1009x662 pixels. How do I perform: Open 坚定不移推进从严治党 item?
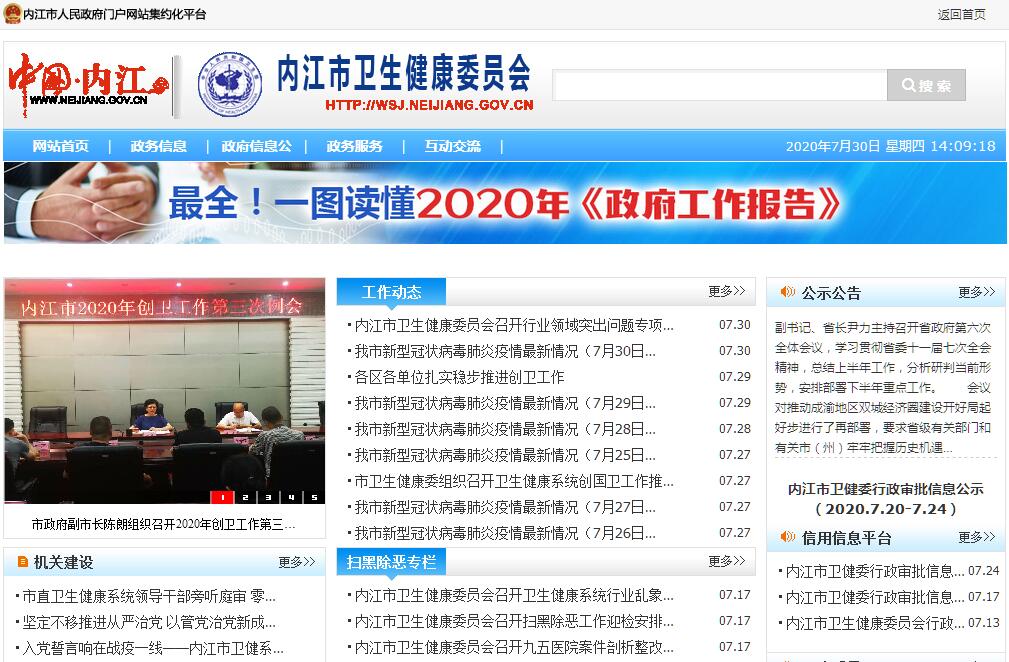tap(149, 622)
